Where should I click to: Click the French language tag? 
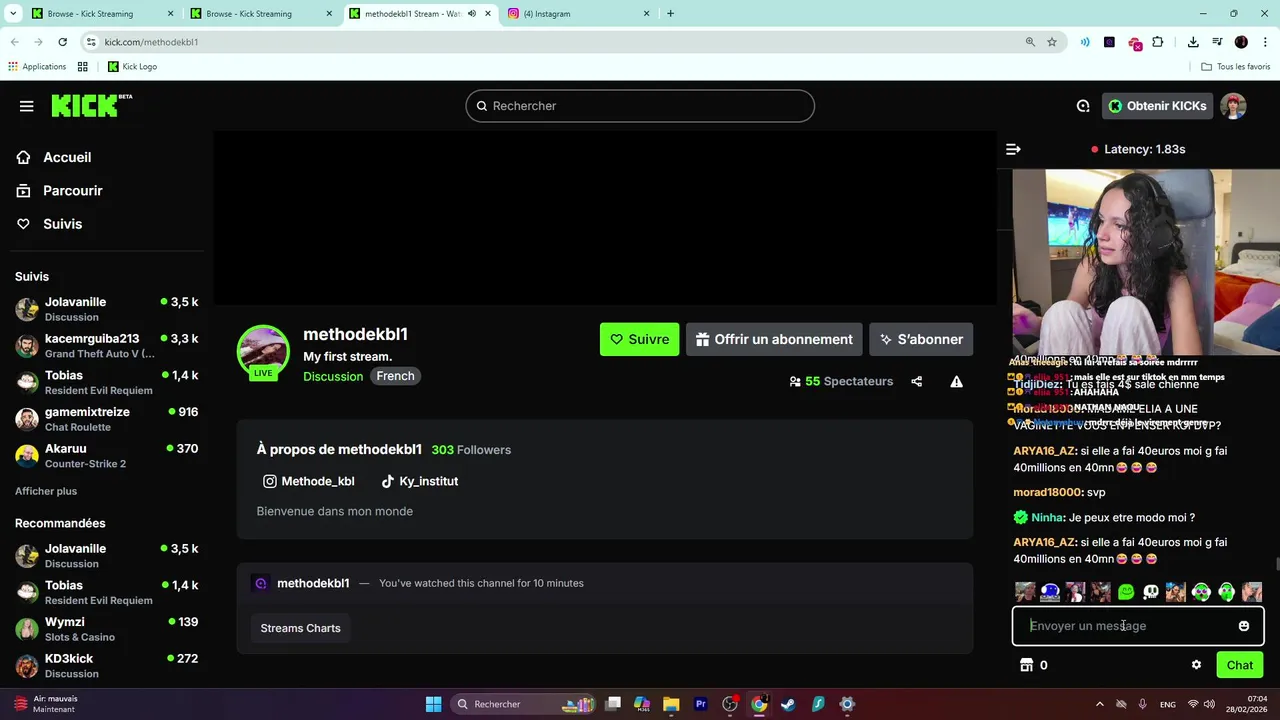pos(395,376)
